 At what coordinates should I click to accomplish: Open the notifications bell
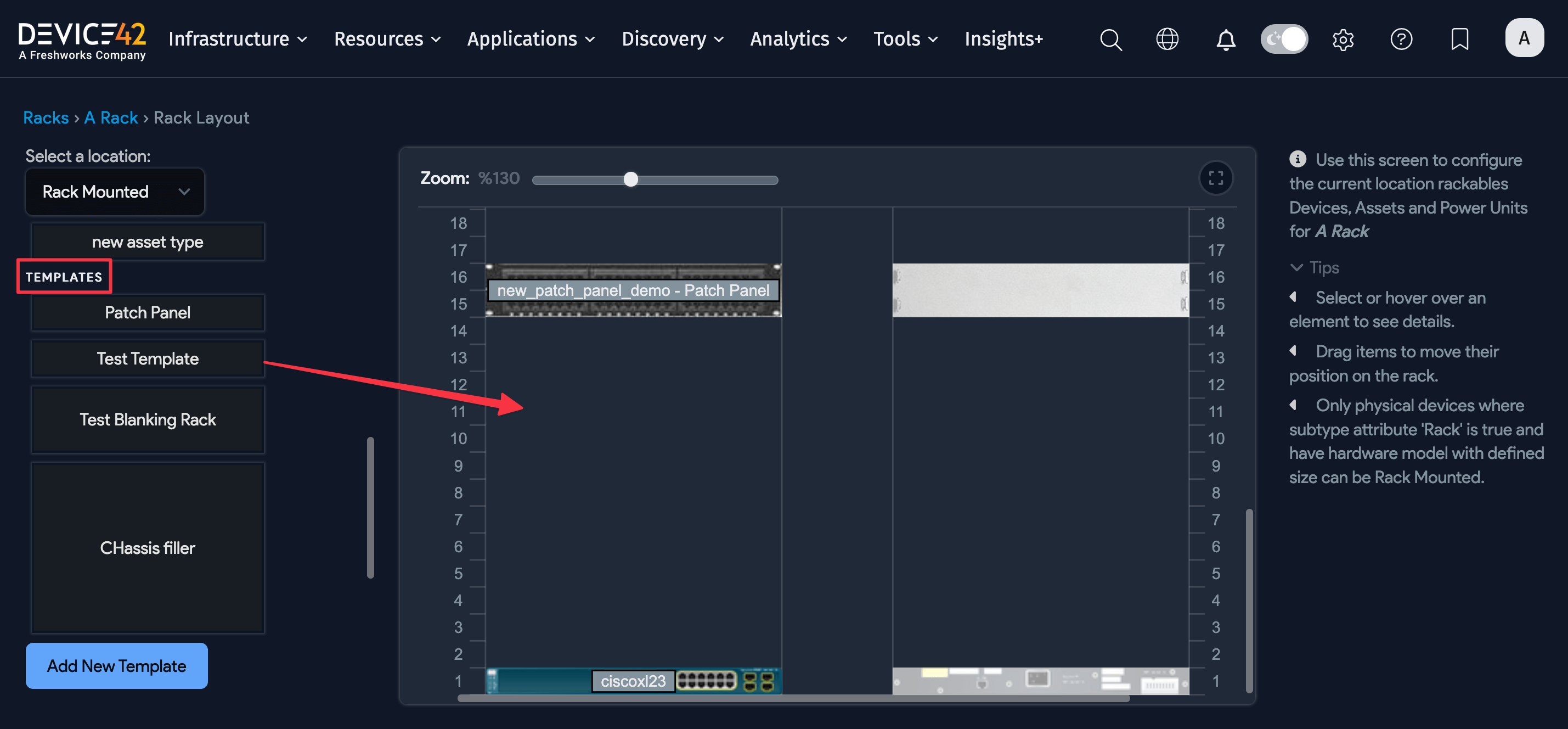coord(1225,39)
